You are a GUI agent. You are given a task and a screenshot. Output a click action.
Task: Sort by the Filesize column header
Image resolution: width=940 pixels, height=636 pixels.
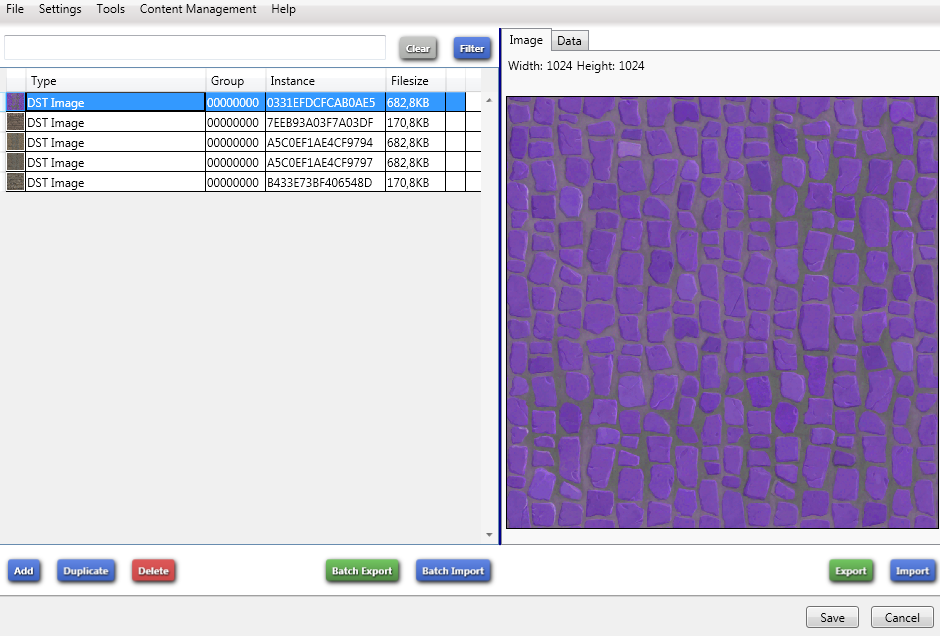pos(415,81)
